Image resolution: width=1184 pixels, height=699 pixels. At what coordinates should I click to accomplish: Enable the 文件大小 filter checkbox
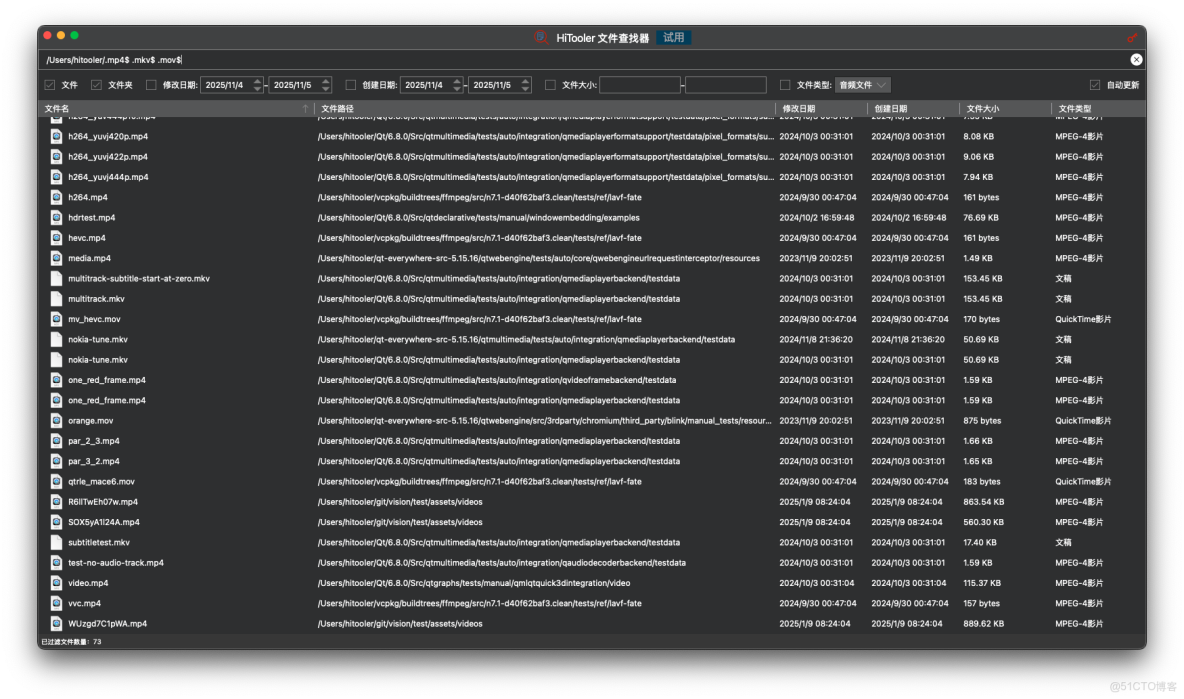[x=550, y=85]
